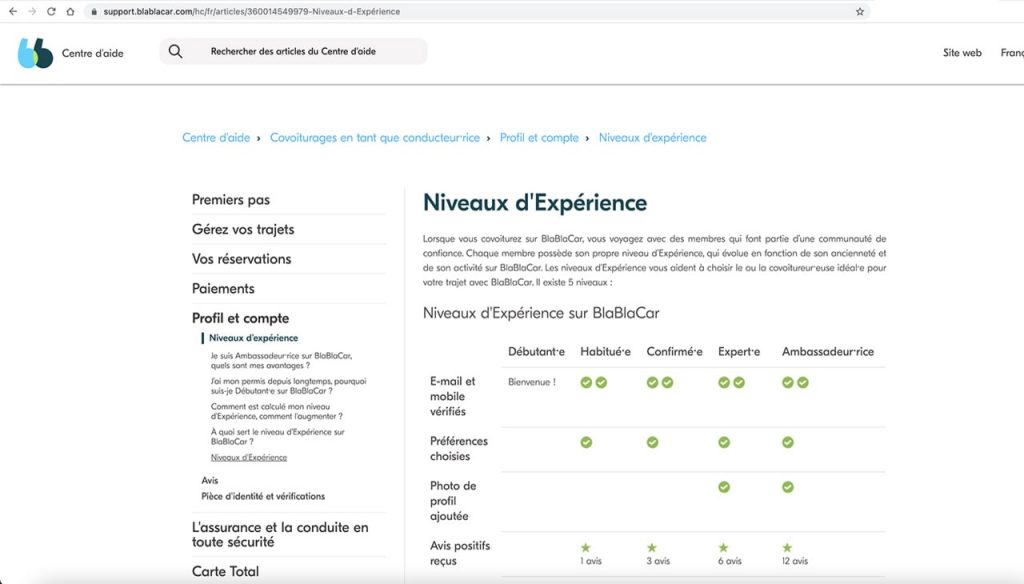Image resolution: width=1024 pixels, height=584 pixels.
Task: Click the Photo de profil ajoutée row label
Action: tap(453, 501)
